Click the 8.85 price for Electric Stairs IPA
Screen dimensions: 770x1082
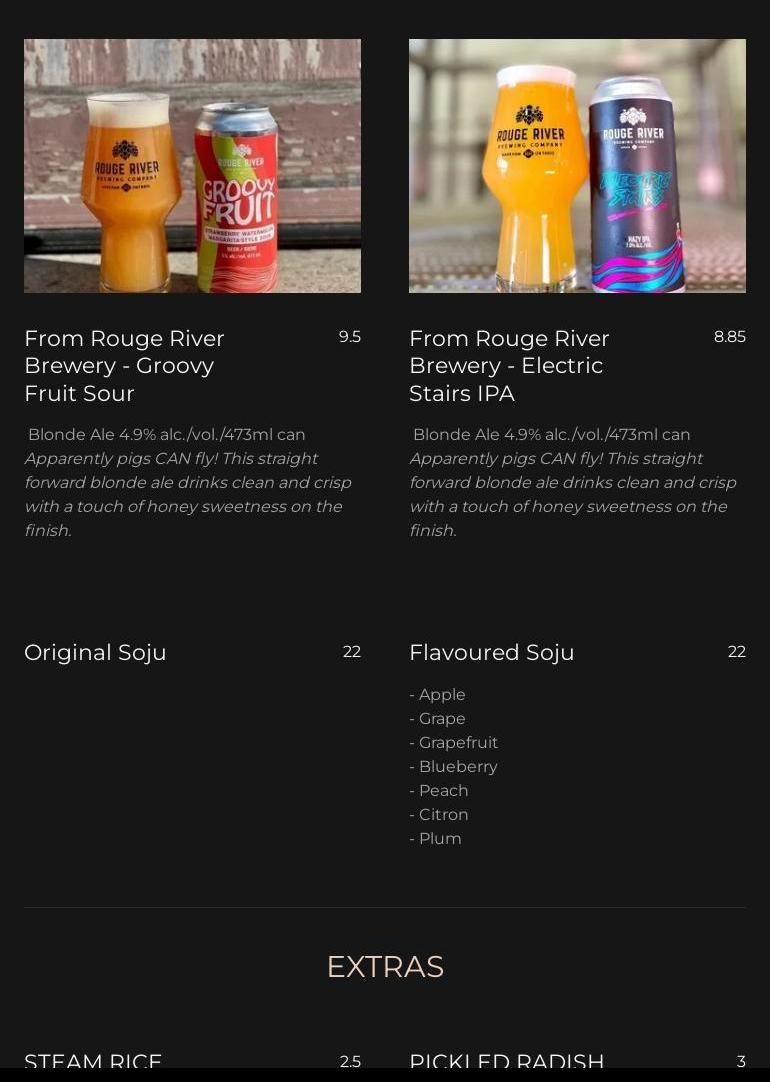click(x=729, y=337)
